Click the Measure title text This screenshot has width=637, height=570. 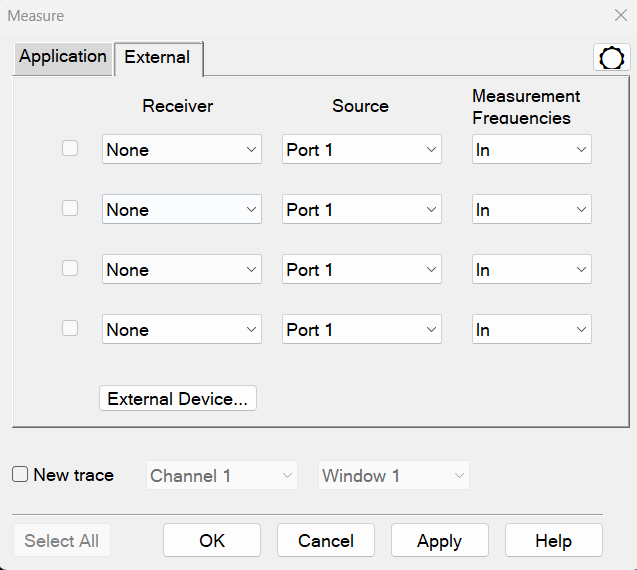(36, 16)
